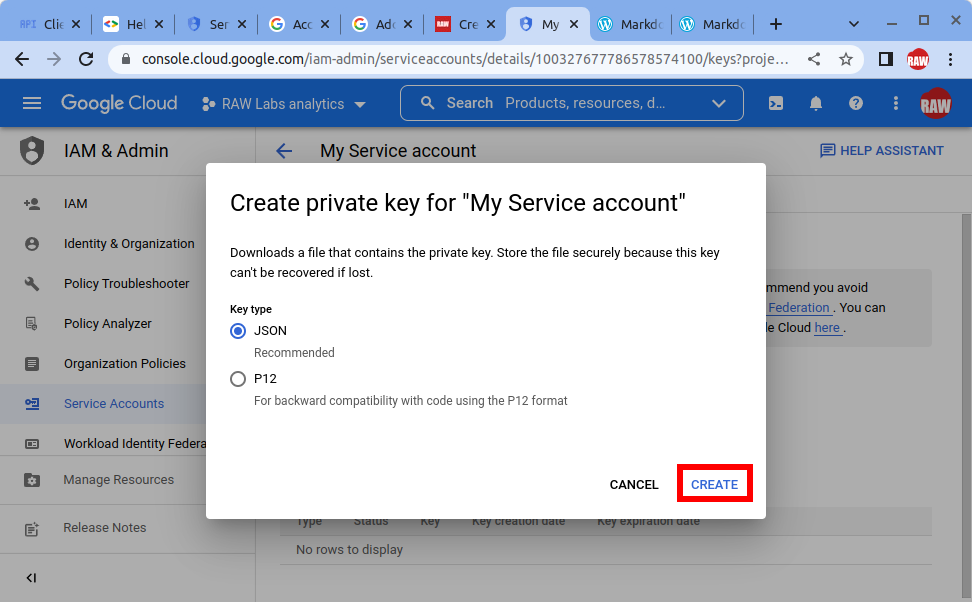Viewport: 972px width, 602px height.
Task: Click the Manage Resources folder-gear icon
Action: pos(32,480)
